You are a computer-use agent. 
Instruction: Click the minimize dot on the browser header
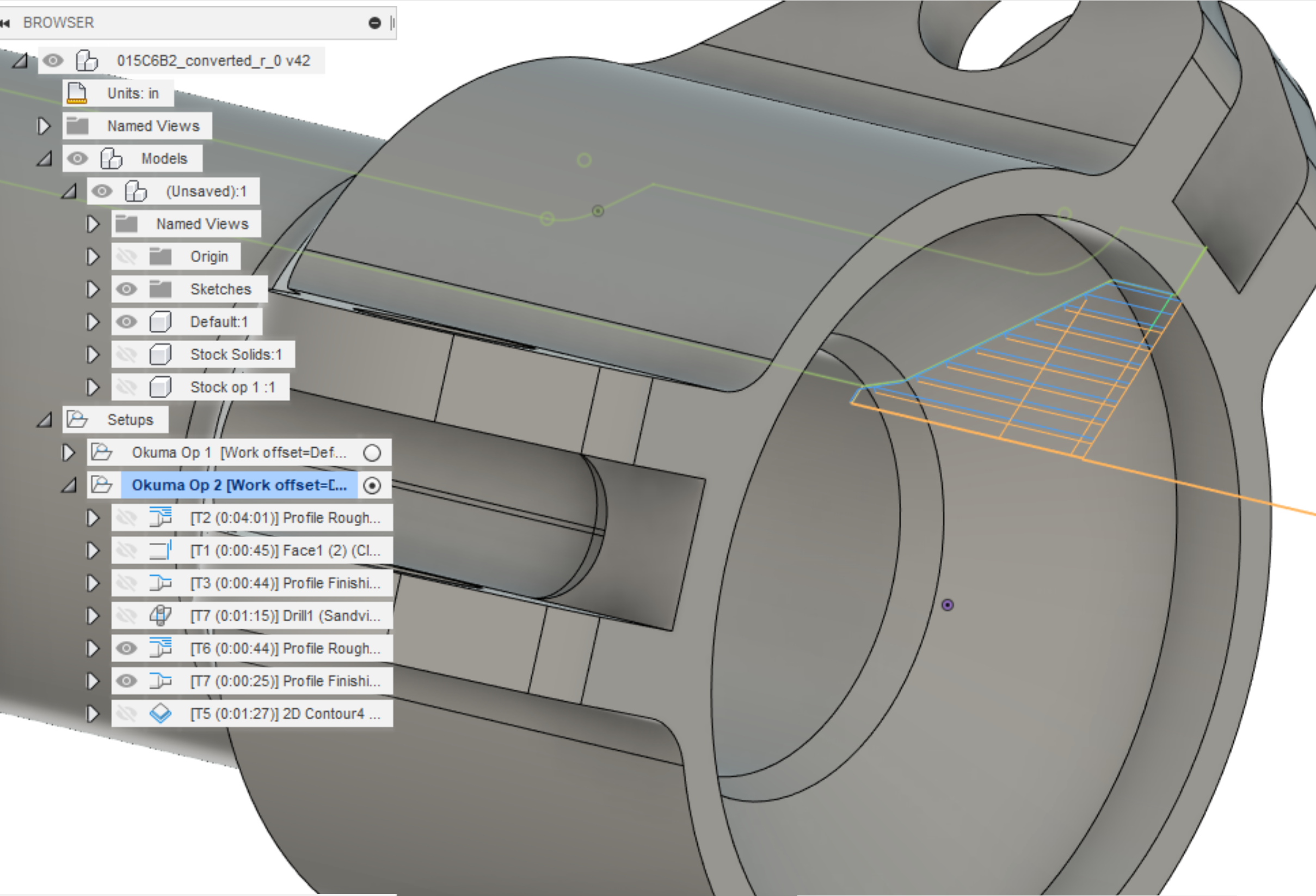point(374,23)
